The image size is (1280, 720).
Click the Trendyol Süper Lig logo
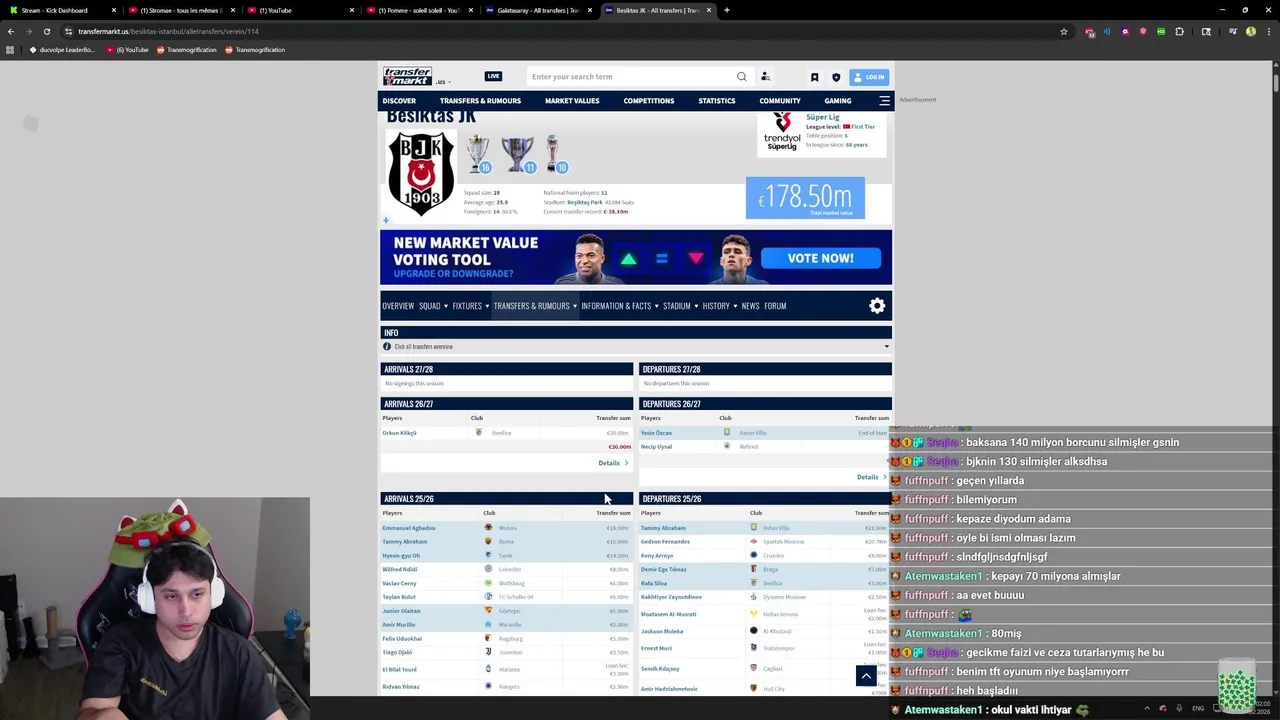coord(781,132)
